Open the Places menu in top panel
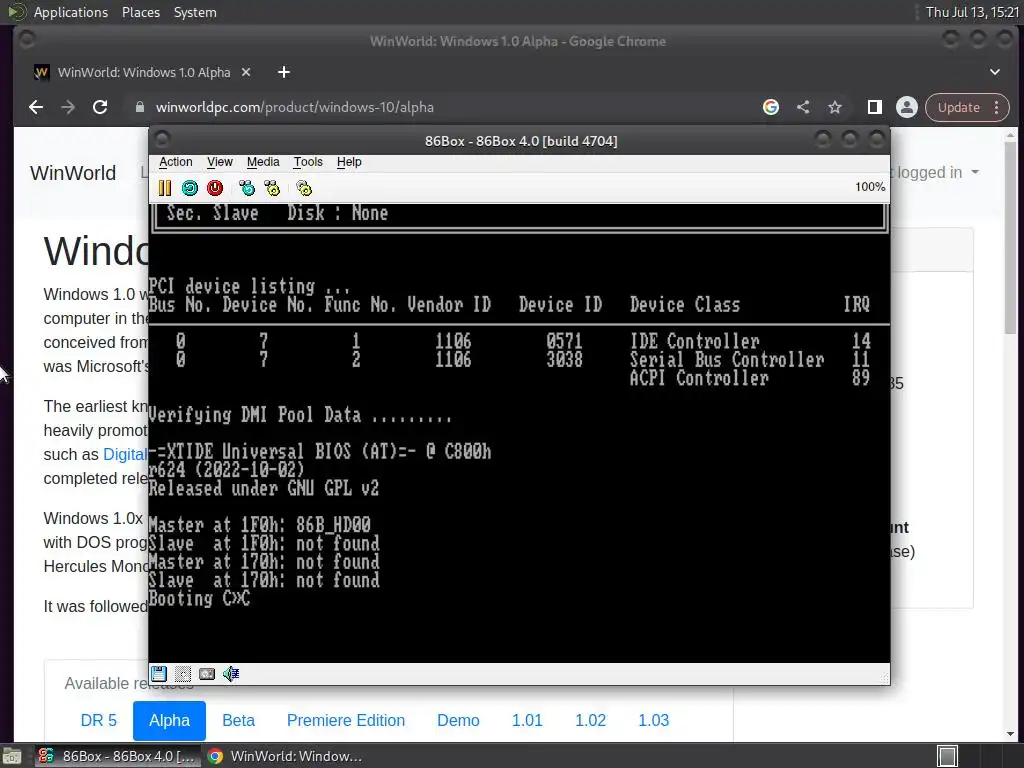Viewport: 1024px width, 768px height. pyautogui.click(x=140, y=12)
